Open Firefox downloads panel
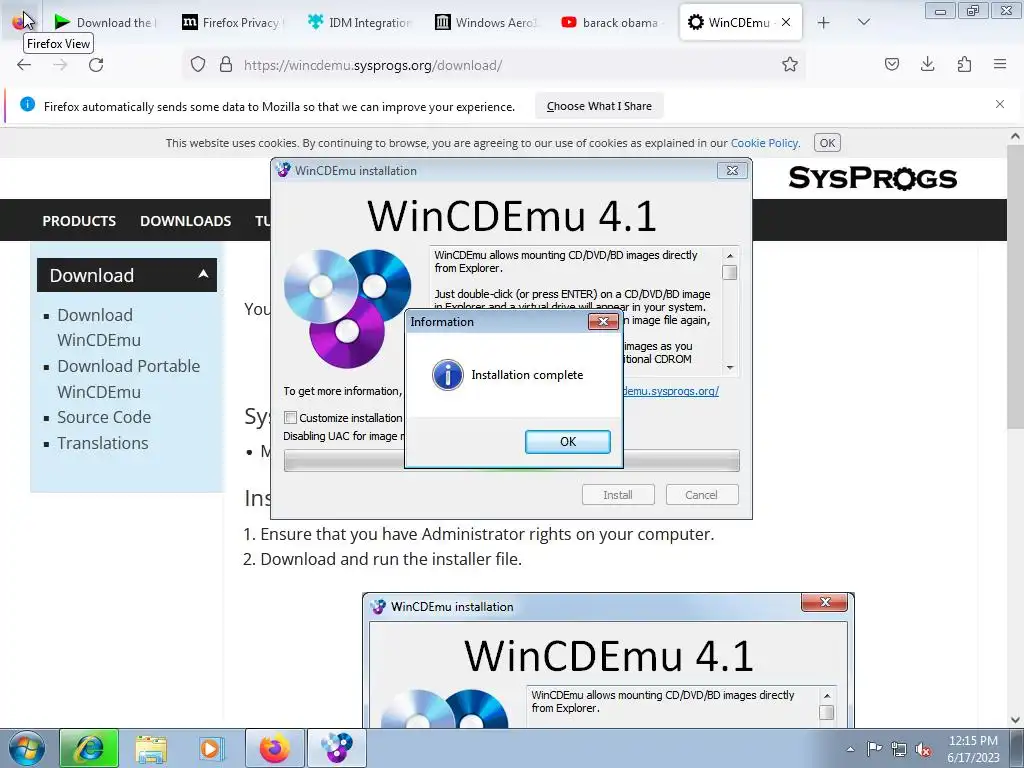1024x768 pixels. [x=927, y=64]
